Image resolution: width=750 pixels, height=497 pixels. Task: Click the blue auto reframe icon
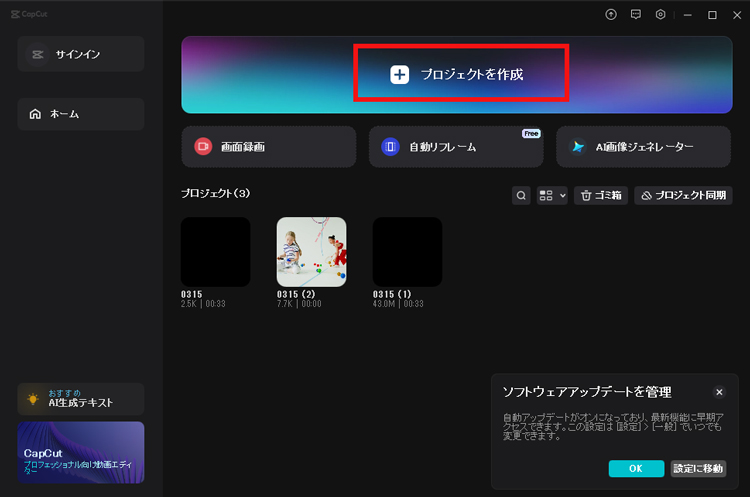(390, 146)
